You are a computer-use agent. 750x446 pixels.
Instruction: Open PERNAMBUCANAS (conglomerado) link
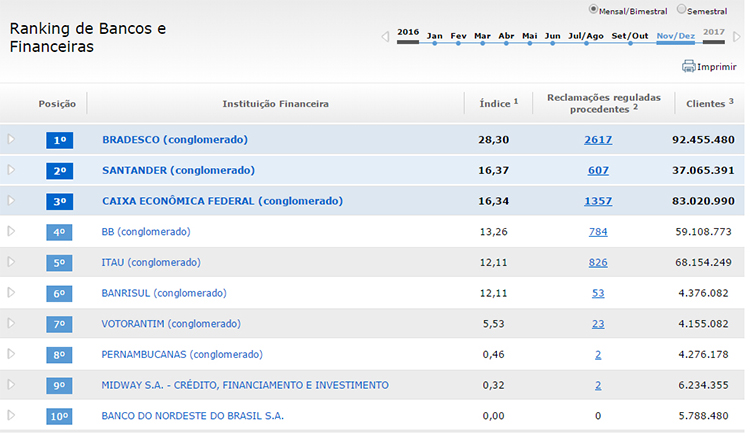click(x=182, y=354)
